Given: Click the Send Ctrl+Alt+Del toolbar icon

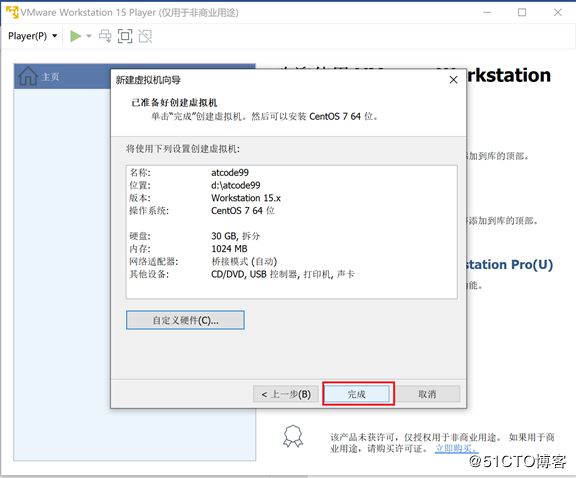Looking at the screenshot, I should (105, 36).
